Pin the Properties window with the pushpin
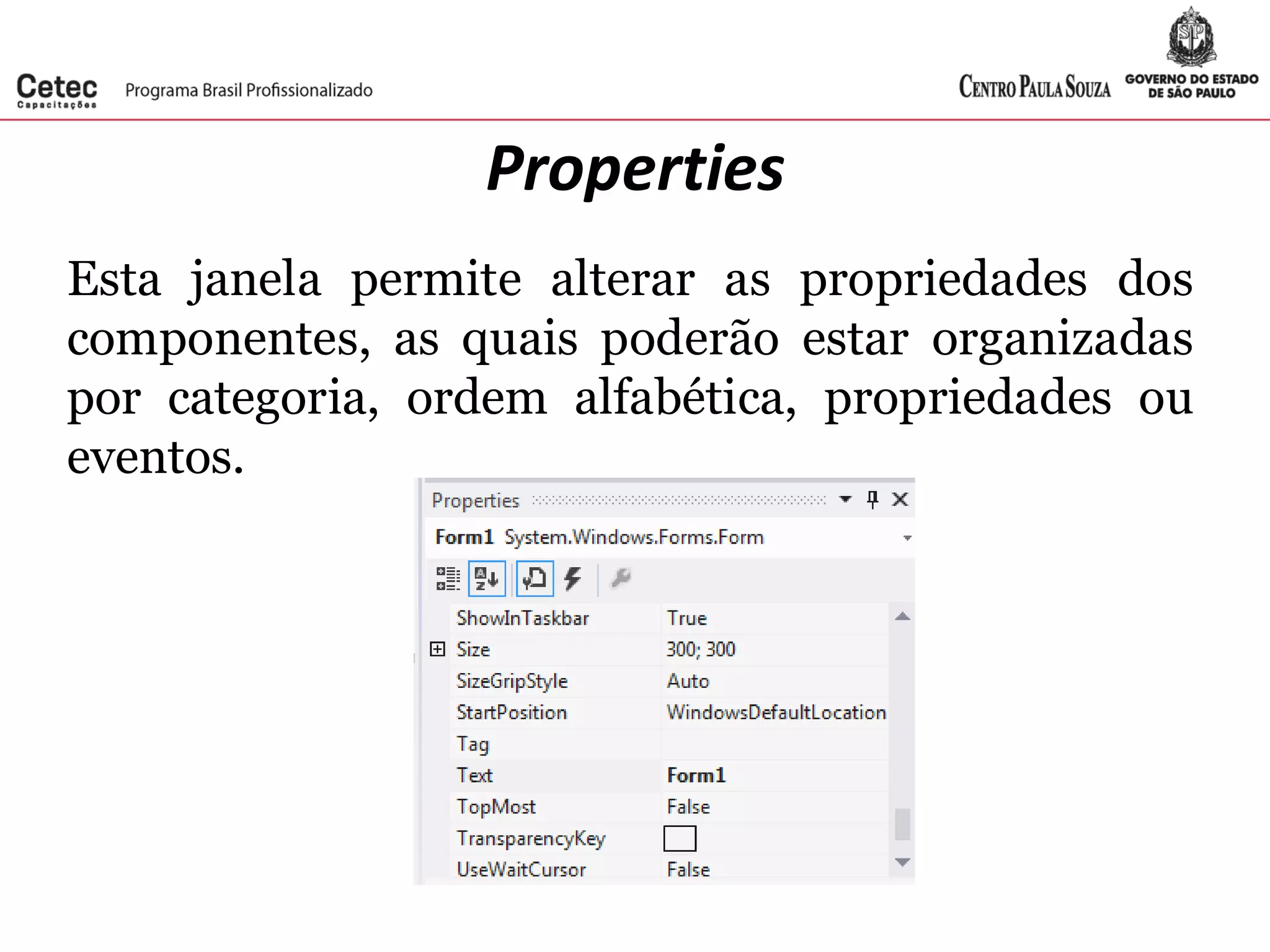The height and width of the screenshot is (952, 1270). point(873,500)
